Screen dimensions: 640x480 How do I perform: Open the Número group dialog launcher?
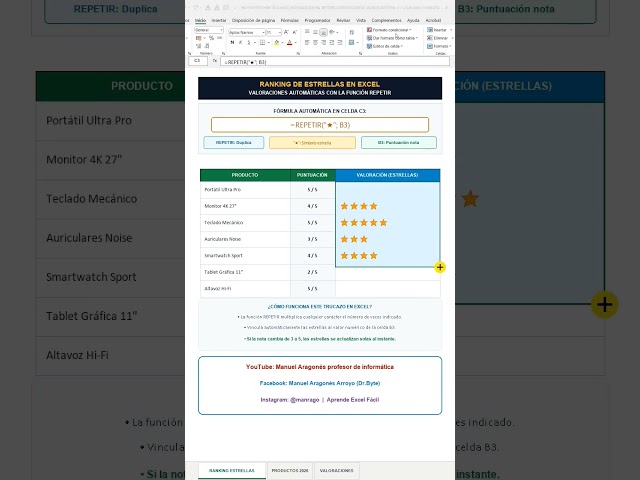coord(223,53)
